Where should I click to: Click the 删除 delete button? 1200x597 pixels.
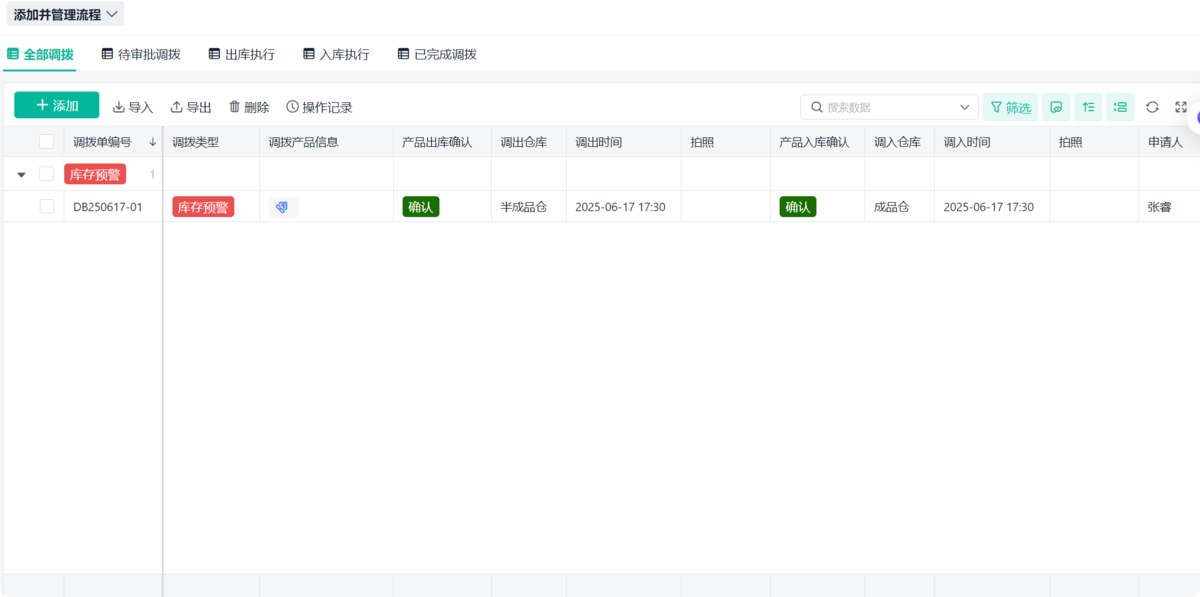249,107
